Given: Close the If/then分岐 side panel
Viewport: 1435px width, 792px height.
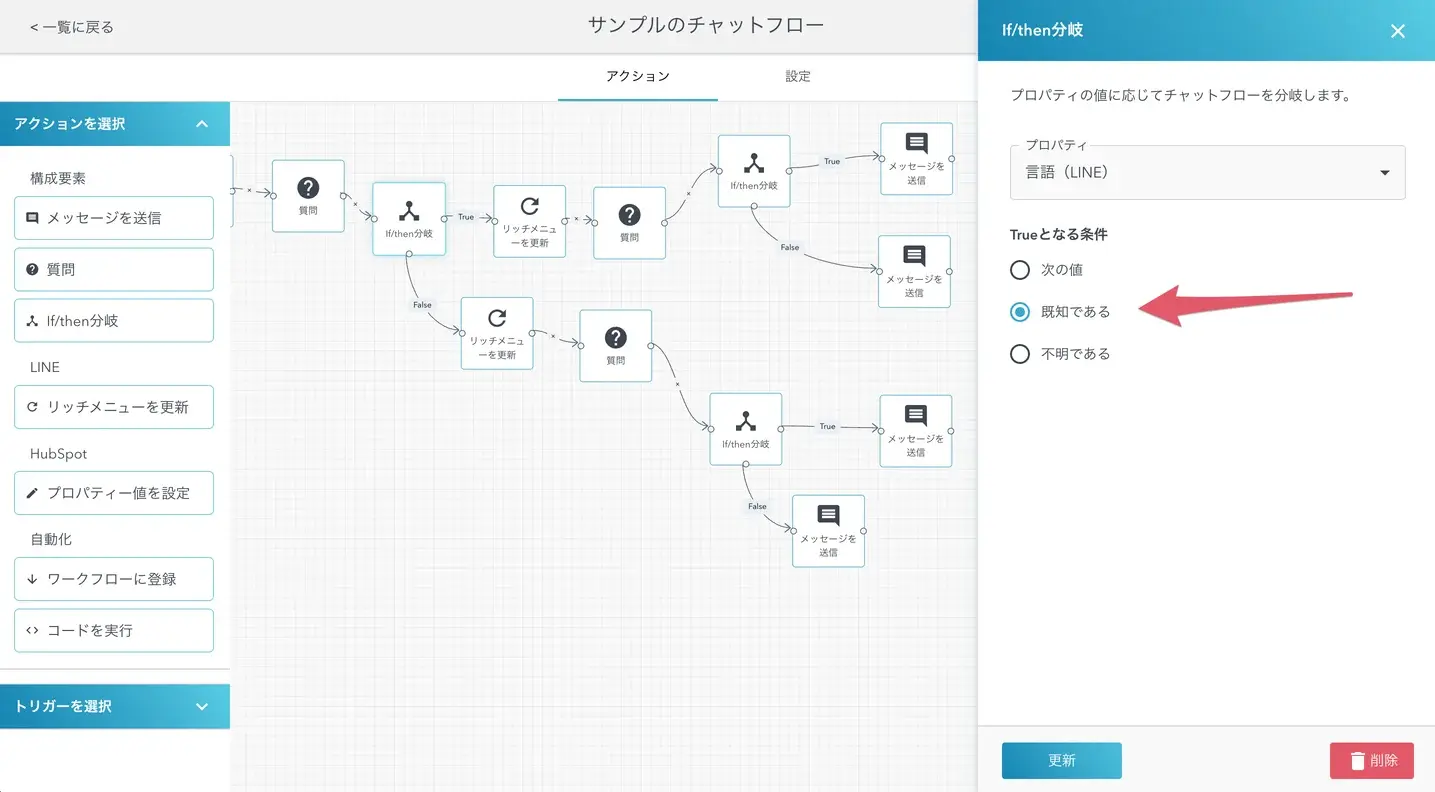Looking at the screenshot, I should click(x=1397, y=31).
